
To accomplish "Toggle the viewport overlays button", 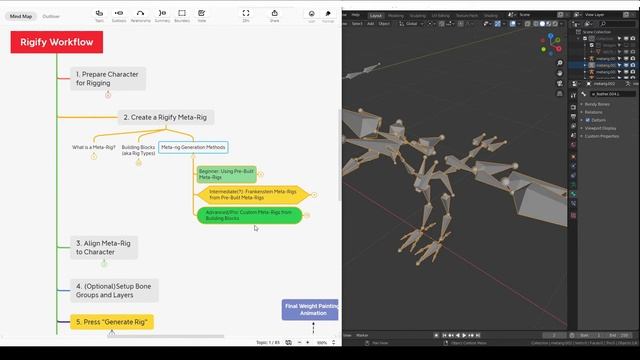I will pyautogui.click(x=513, y=24).
